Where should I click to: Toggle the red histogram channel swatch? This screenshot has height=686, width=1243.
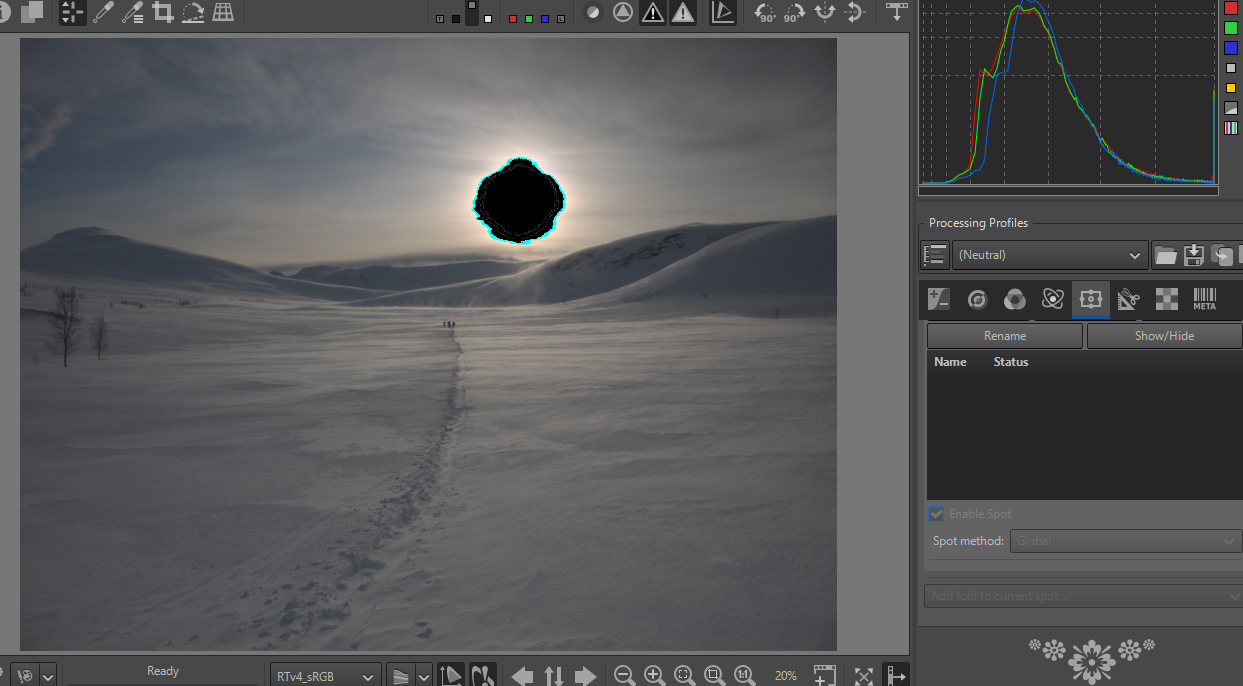(x=1231, y=8)
